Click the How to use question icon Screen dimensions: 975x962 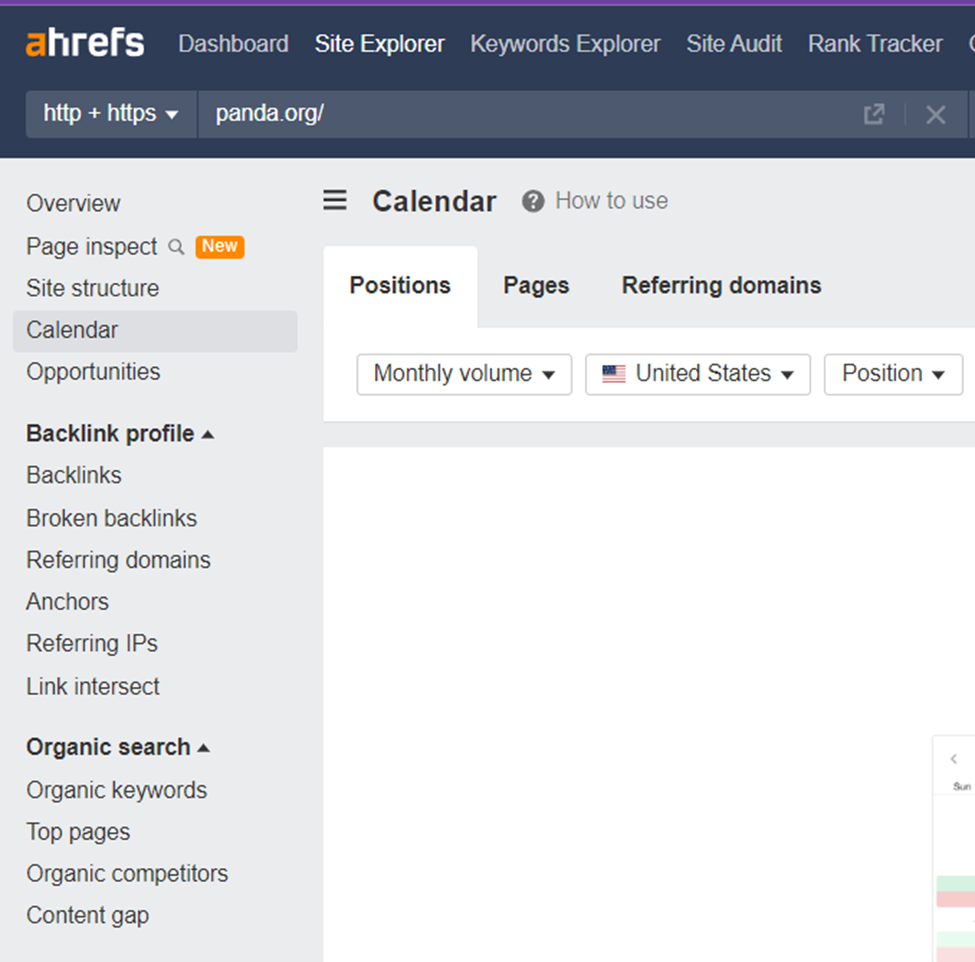click(x=533, y=201)
